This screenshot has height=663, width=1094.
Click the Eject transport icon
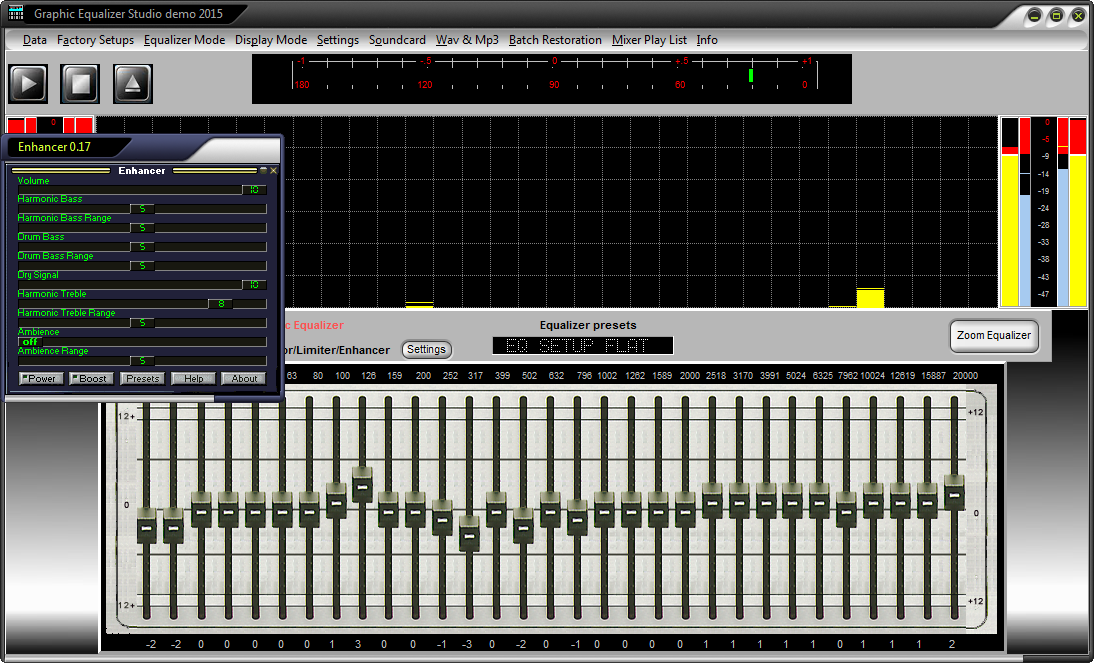(x=132, y=83)
